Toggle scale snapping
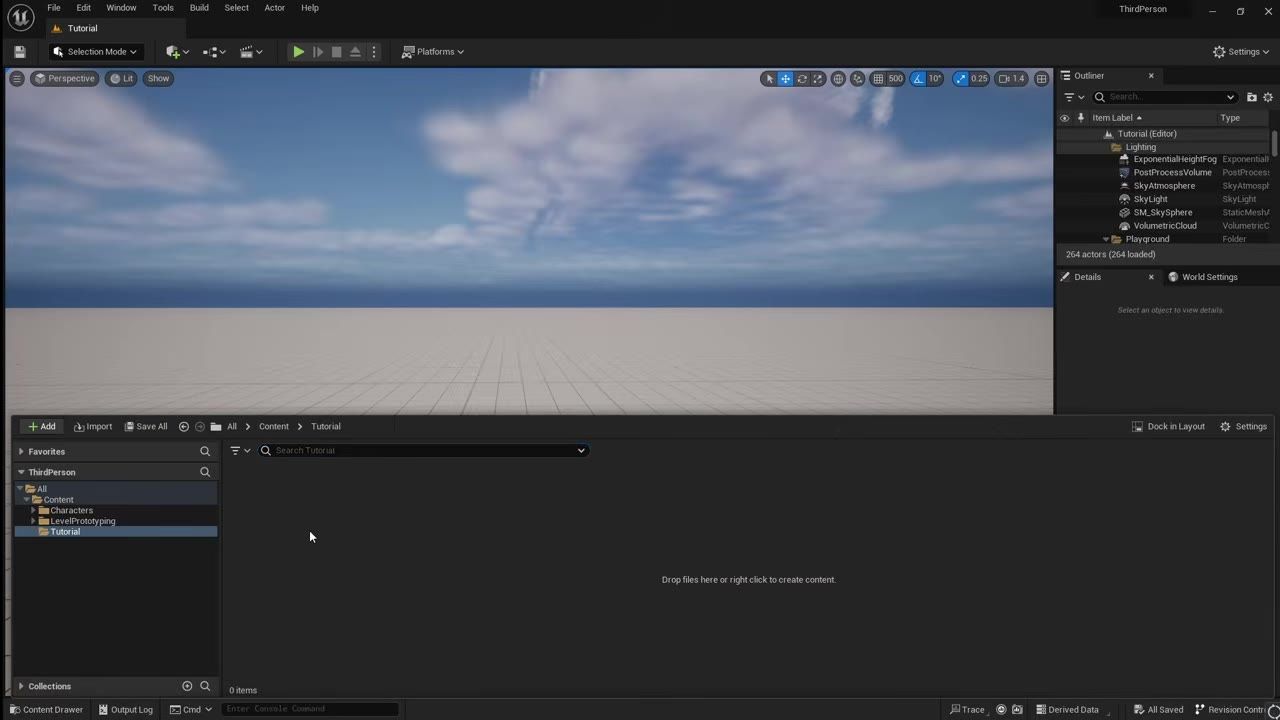This screenshot has width=1280, height=720. 961,79
